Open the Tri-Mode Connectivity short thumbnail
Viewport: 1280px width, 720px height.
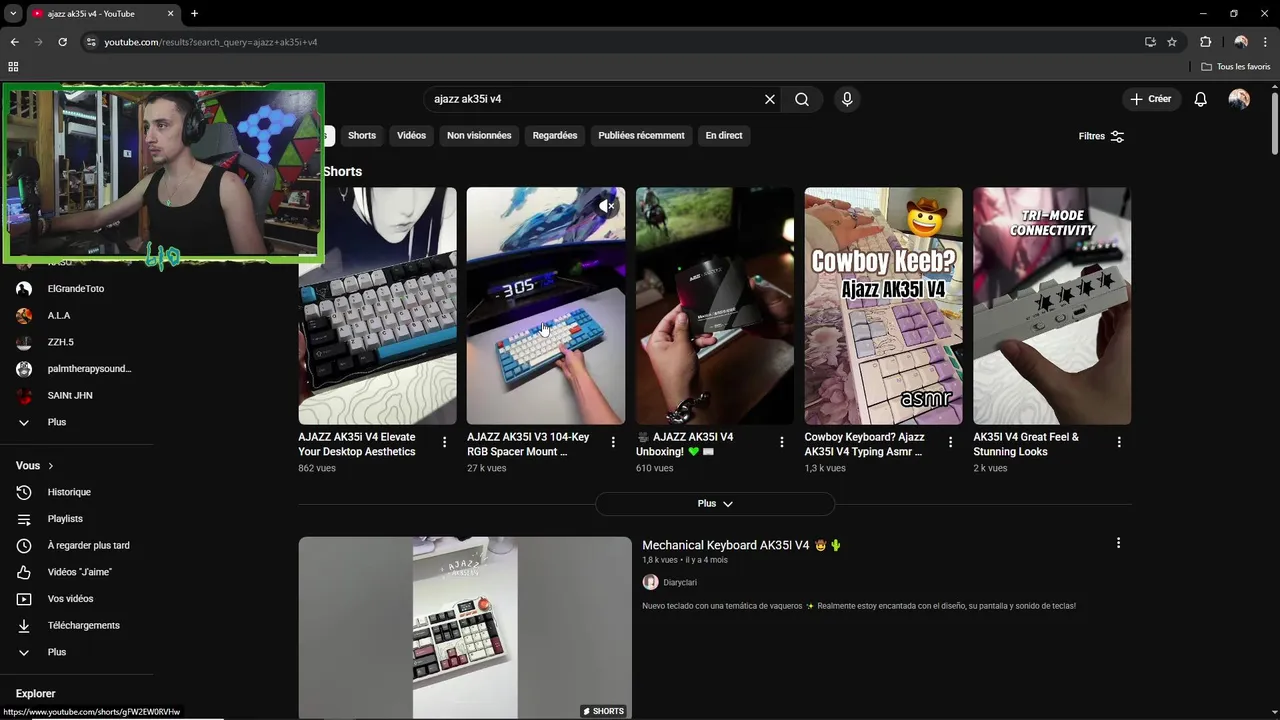1052,306
